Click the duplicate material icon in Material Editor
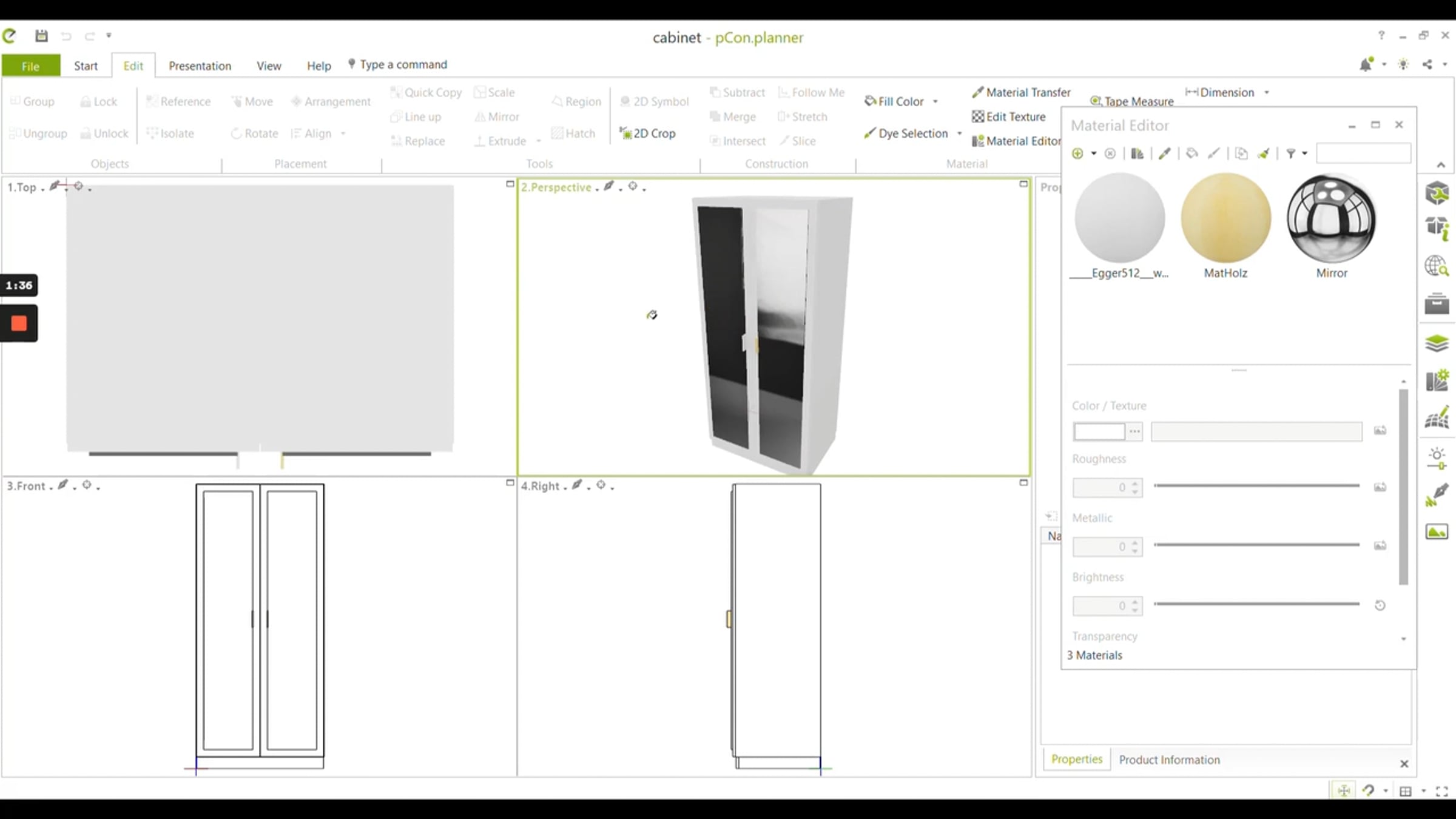 click(1241, 153)
